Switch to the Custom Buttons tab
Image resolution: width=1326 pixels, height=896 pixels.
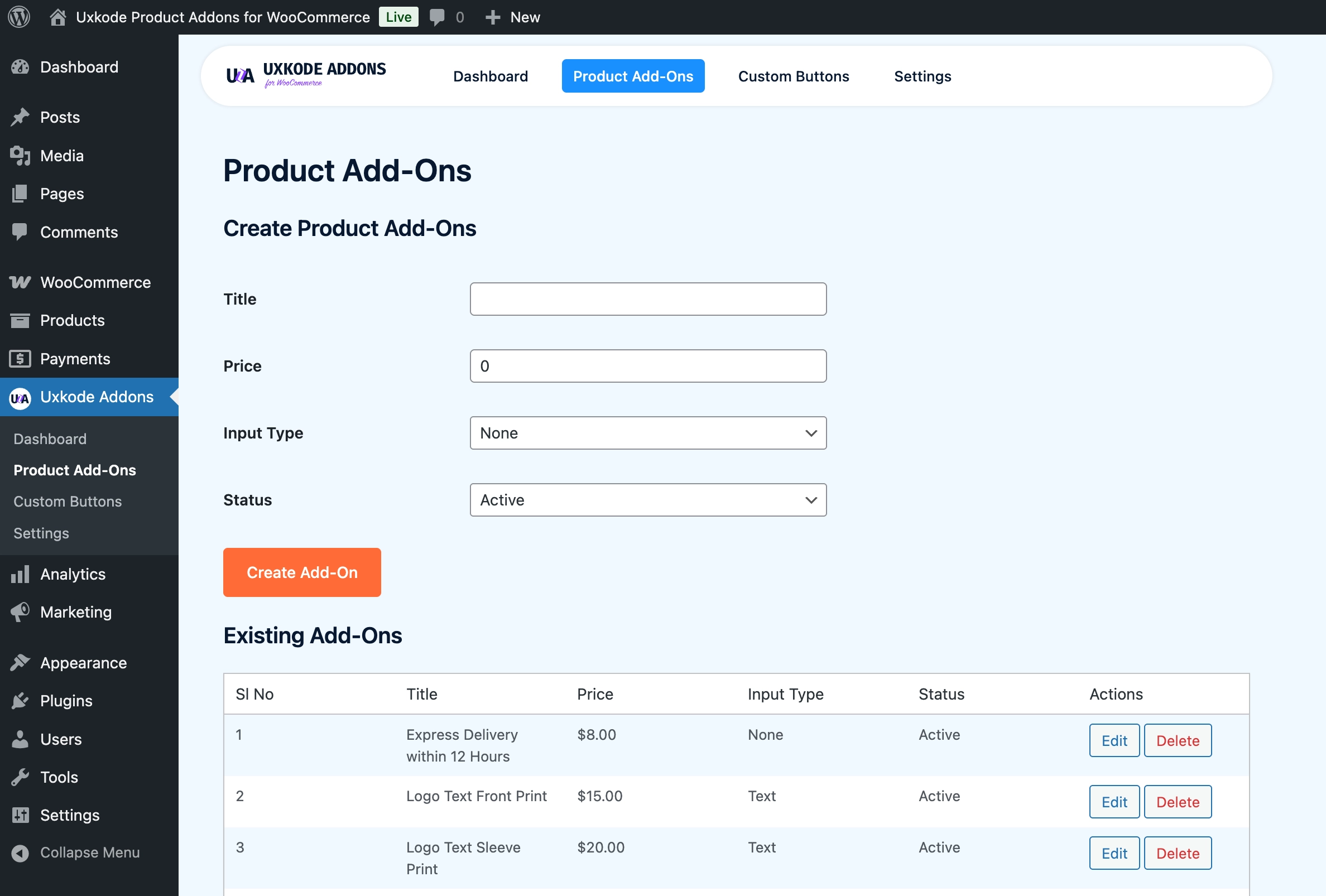click(x=793, y=76)
